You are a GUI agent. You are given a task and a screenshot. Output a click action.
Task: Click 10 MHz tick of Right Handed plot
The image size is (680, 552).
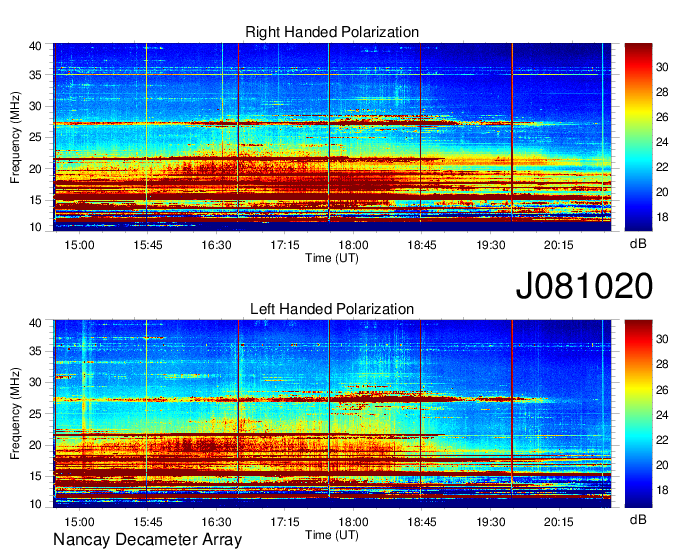[x=36, y=227]
